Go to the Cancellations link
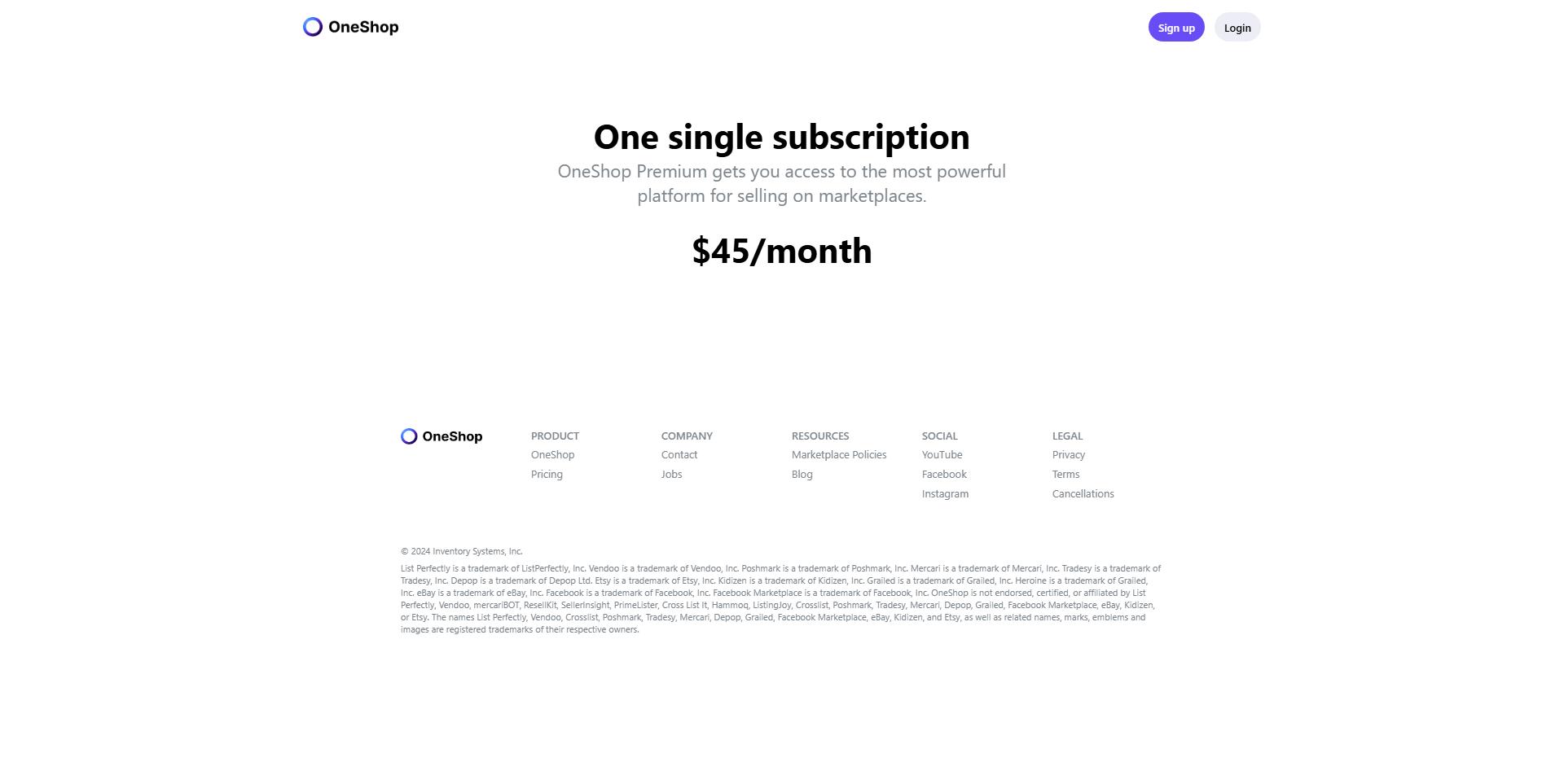1564x784 pixels. click(x=1083, y=494)
